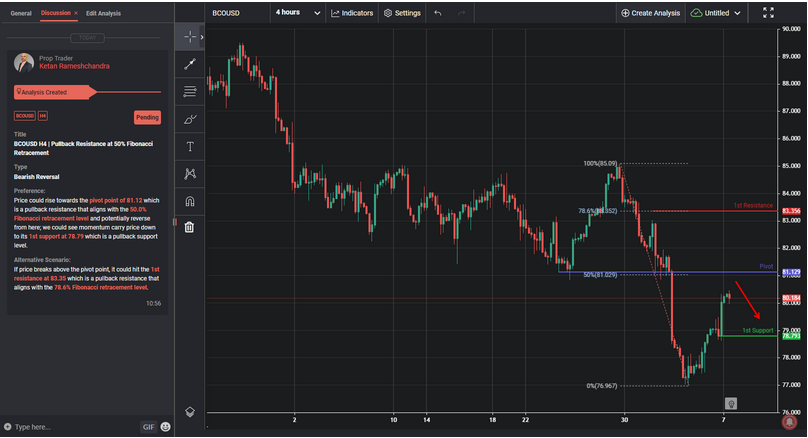Select the trend line drawing tool

click(x=190, y=64)
